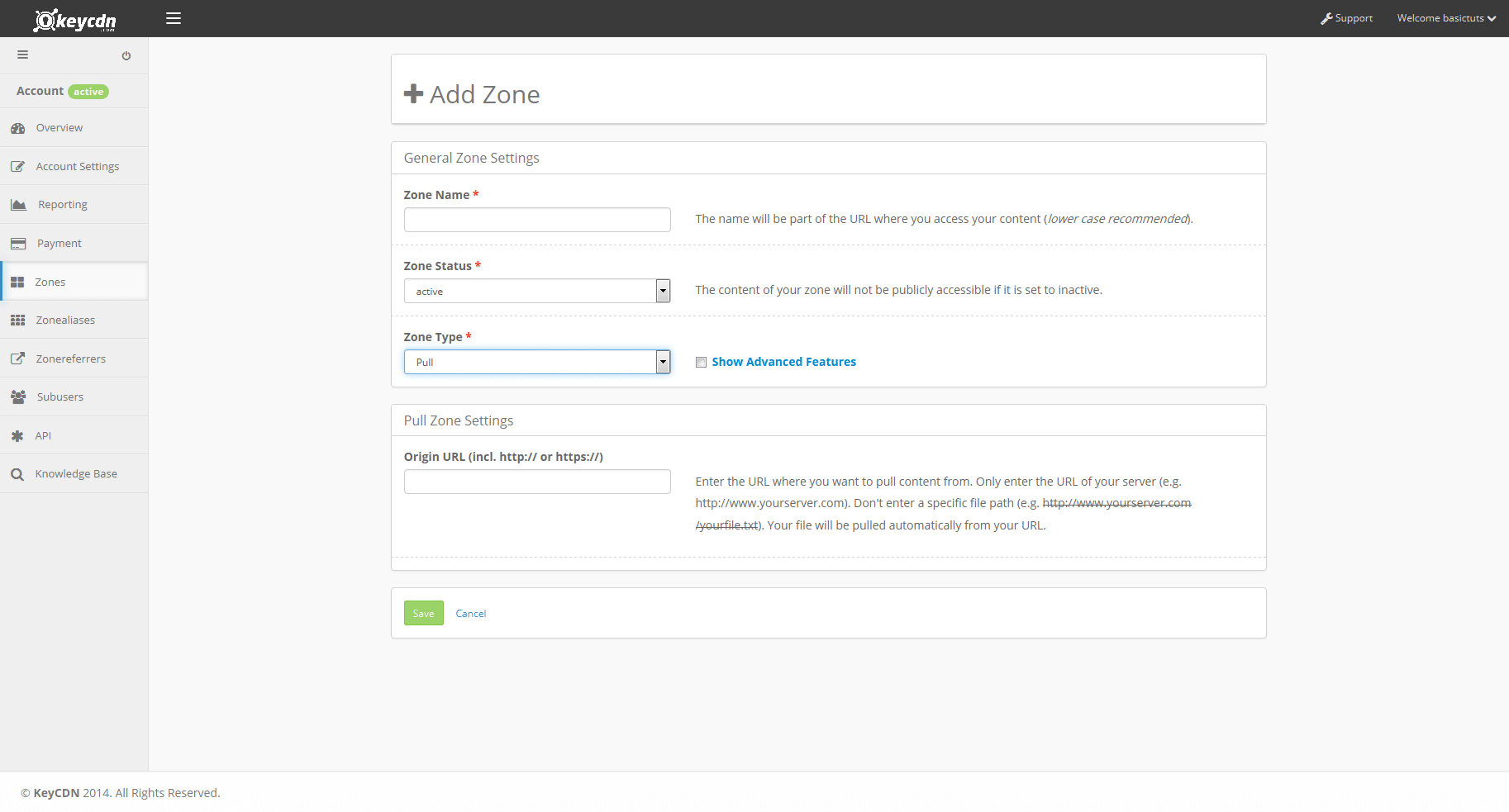Collapse sidebar using small list icon
Screen dimensions: 1509x812
click(x=23, y=55)
